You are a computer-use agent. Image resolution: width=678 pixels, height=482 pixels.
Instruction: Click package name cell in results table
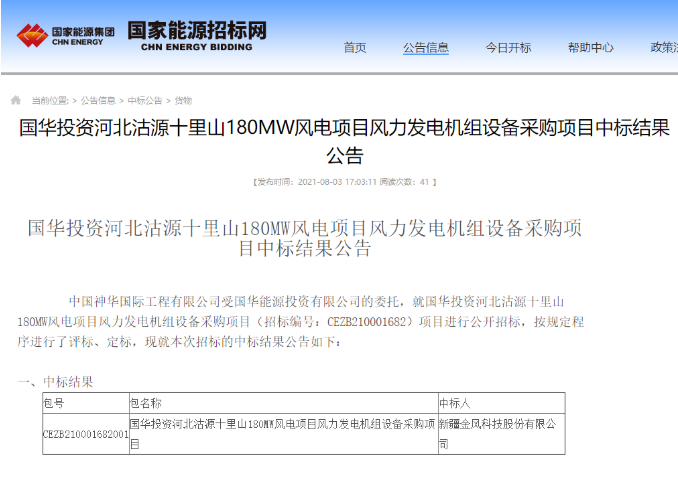tap(284, 434)
